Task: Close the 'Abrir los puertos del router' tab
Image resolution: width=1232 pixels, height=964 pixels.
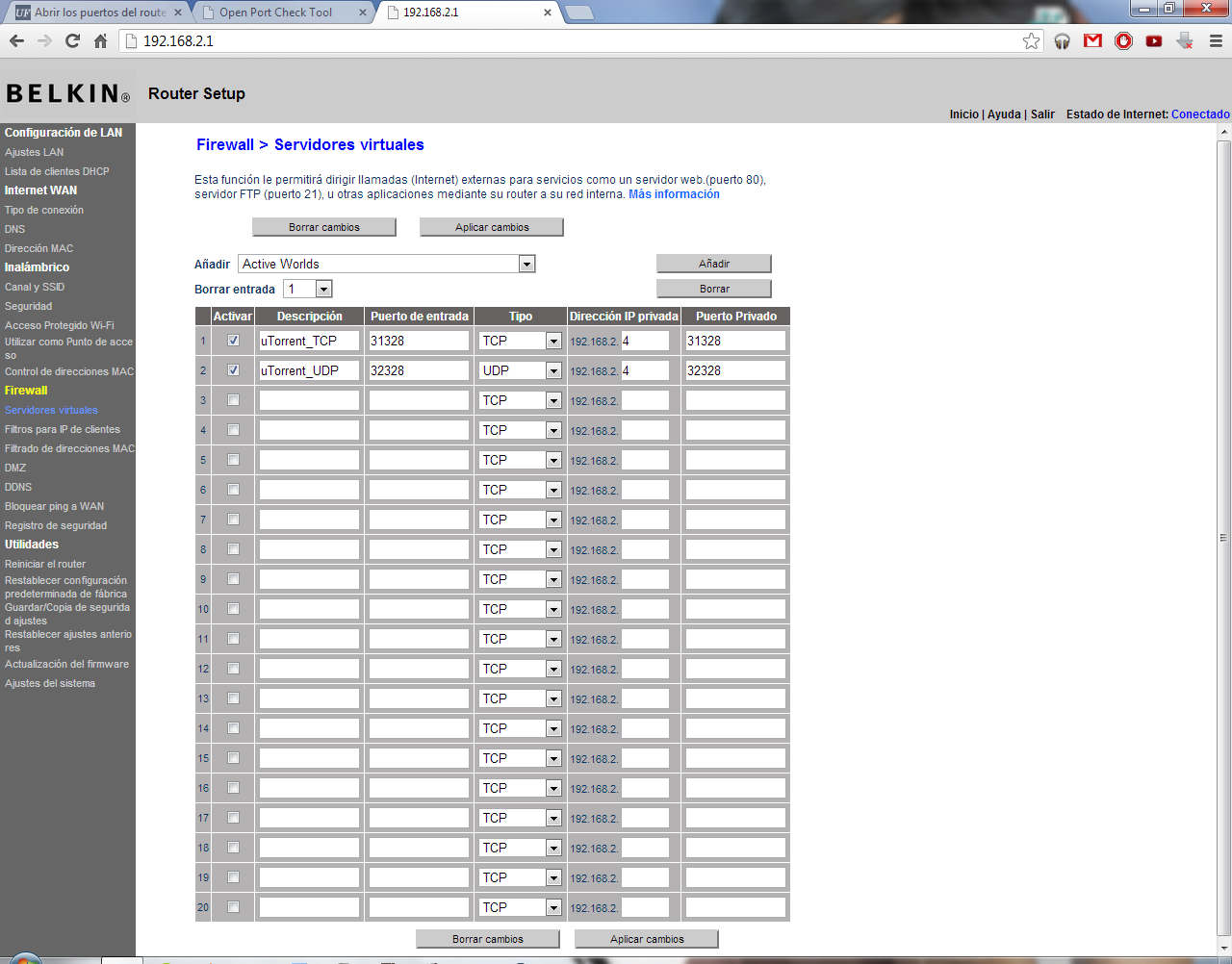Action: coord(178,13)
